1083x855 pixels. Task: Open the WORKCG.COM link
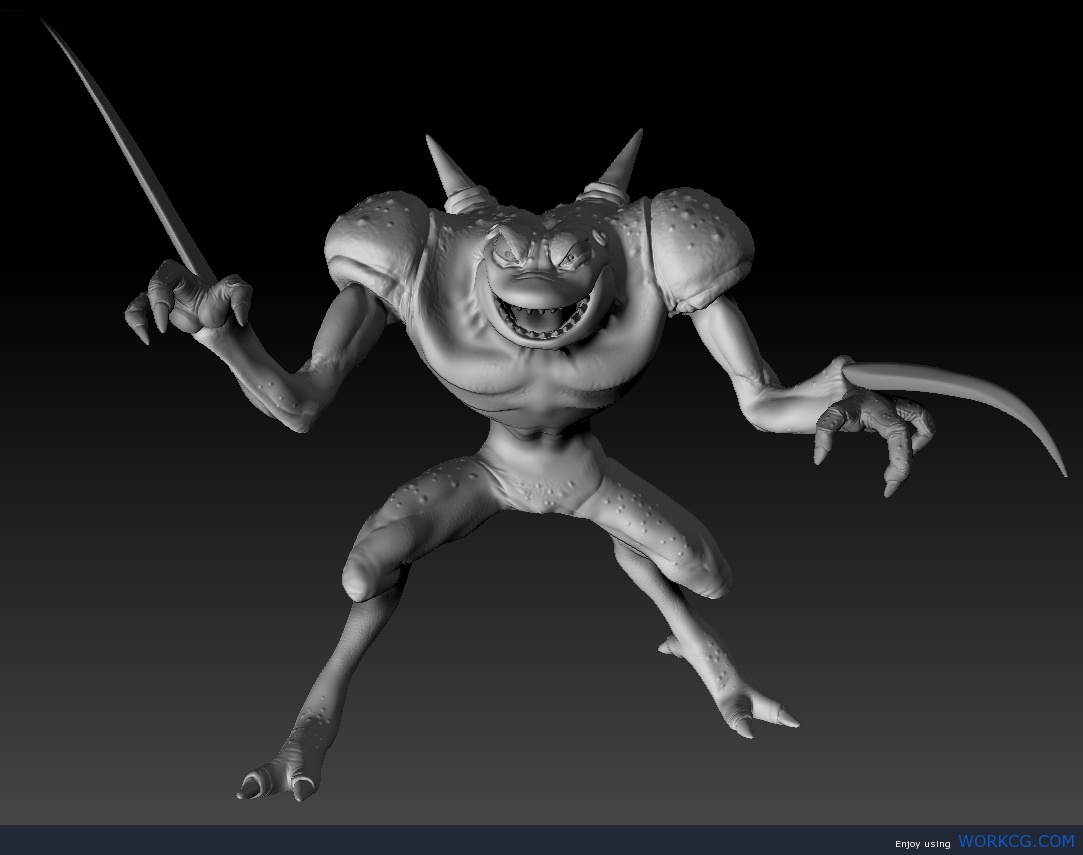coord(1016,841)
